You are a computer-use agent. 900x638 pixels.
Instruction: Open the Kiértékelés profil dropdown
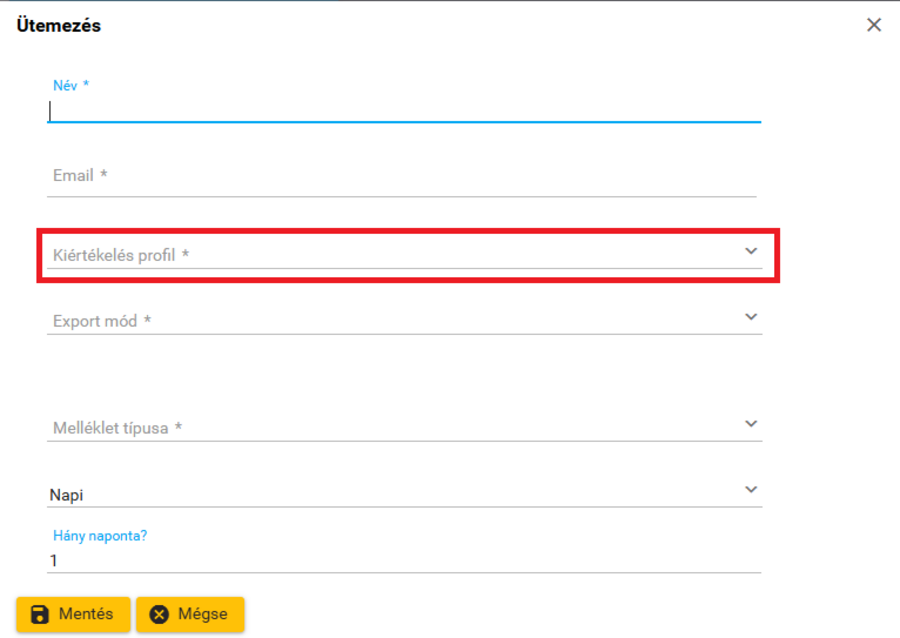(405, 255)
